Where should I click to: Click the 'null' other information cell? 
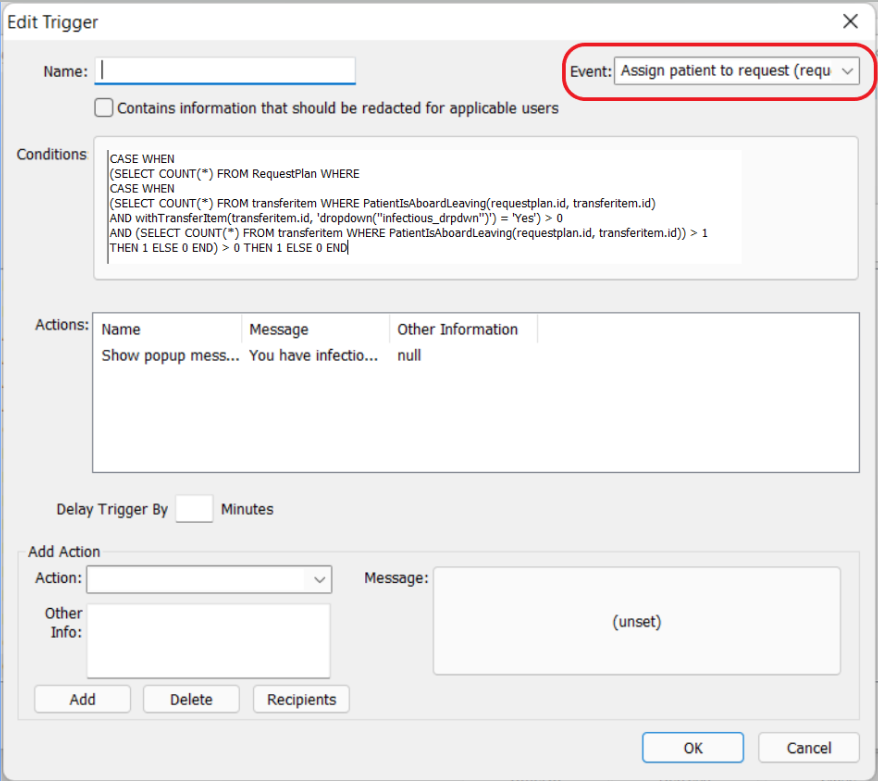(x=409, y=356)
